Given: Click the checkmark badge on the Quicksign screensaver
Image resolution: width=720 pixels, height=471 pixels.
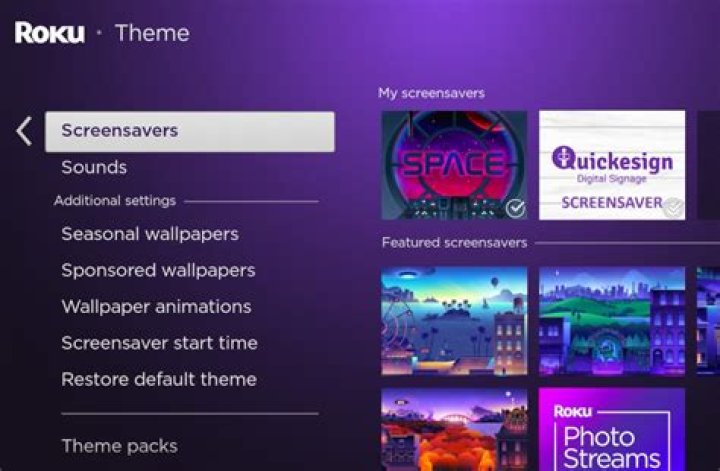Looking at the screenshot, I should 674,208.
